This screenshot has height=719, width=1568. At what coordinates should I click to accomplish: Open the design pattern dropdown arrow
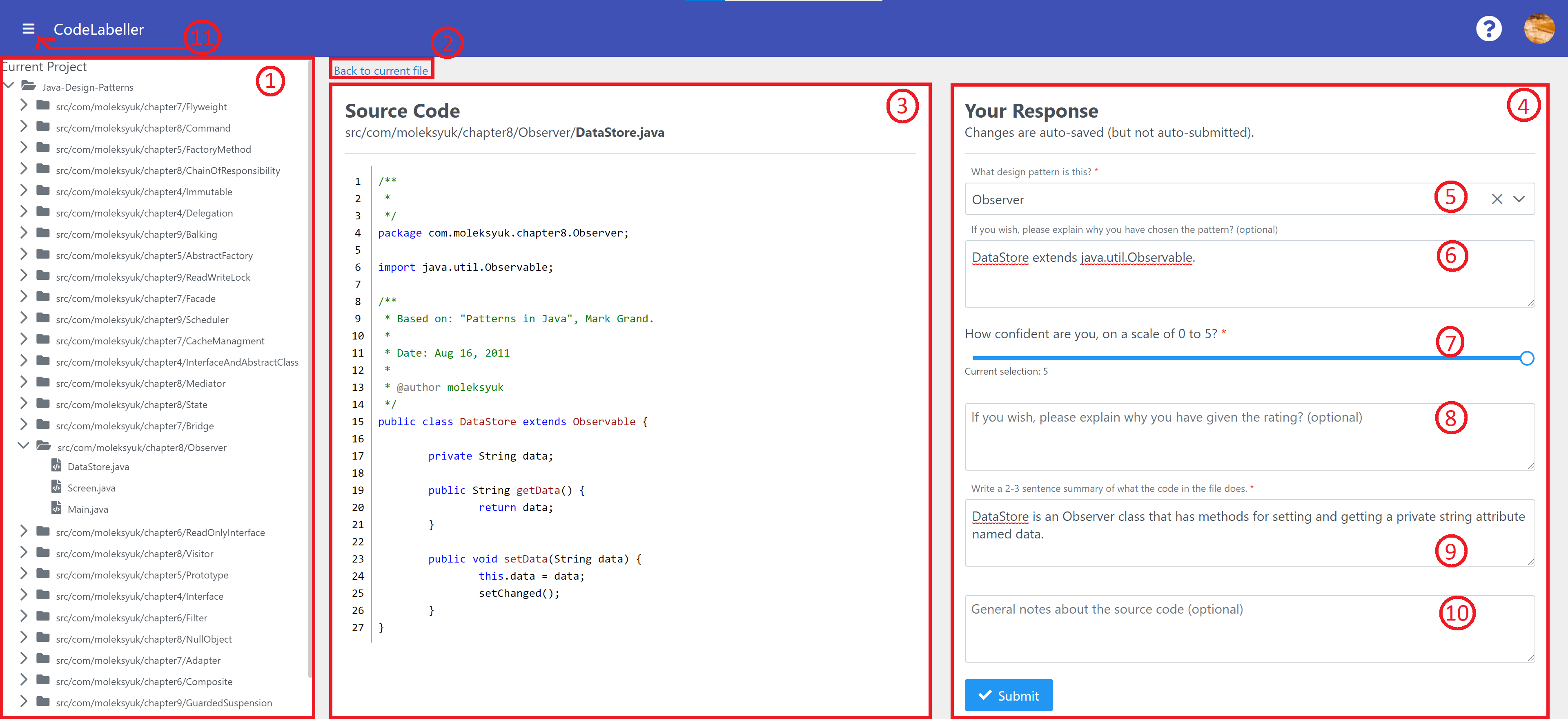click(x=1519, y=199)
